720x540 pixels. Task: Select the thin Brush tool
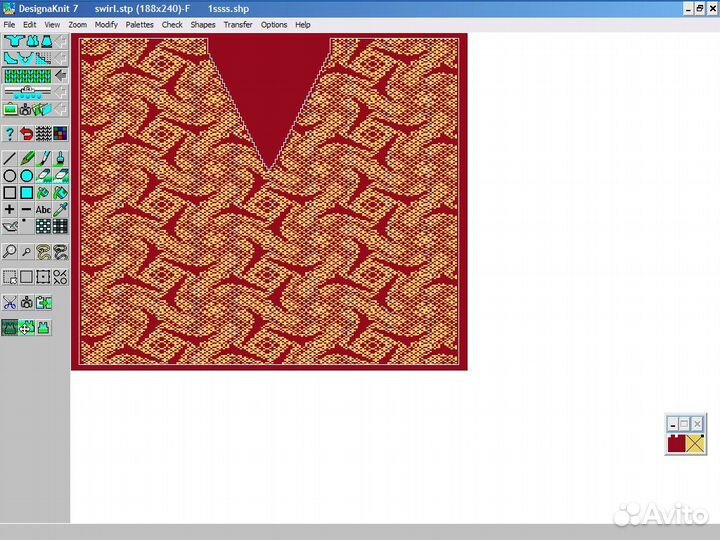click(x=44, y=159)
